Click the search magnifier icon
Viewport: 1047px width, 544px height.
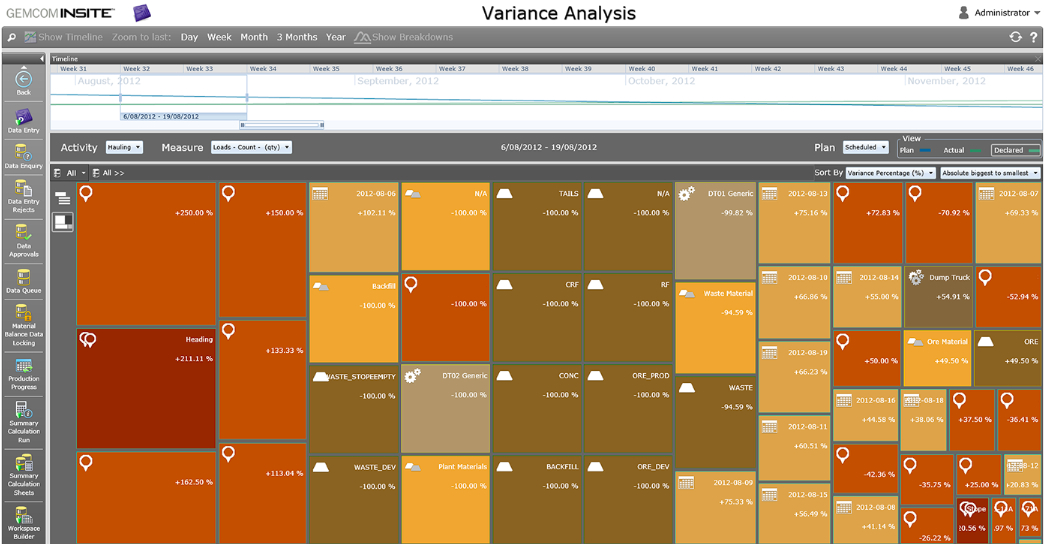point(12,37)
